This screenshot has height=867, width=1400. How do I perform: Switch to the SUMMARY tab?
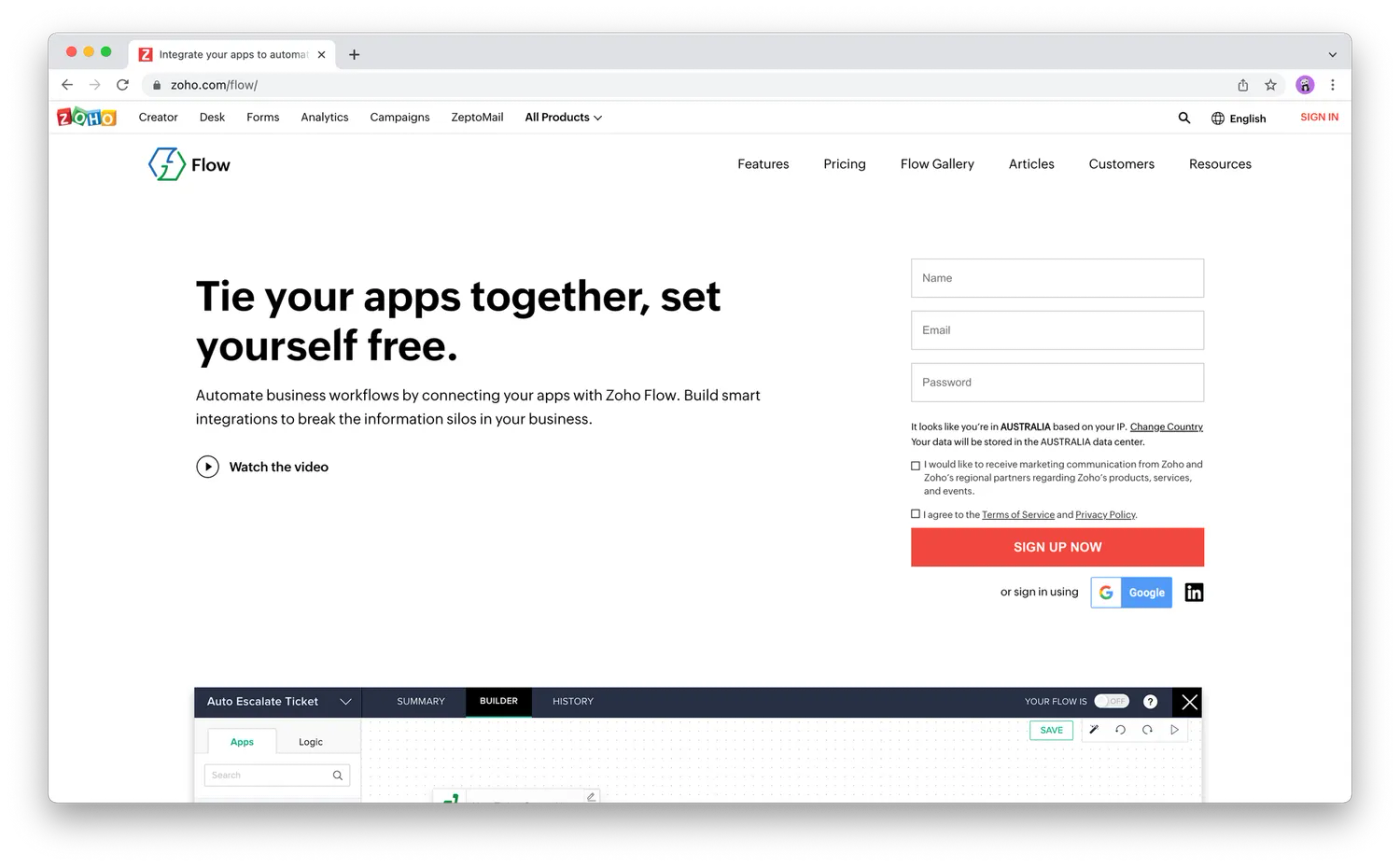(421, 701)
